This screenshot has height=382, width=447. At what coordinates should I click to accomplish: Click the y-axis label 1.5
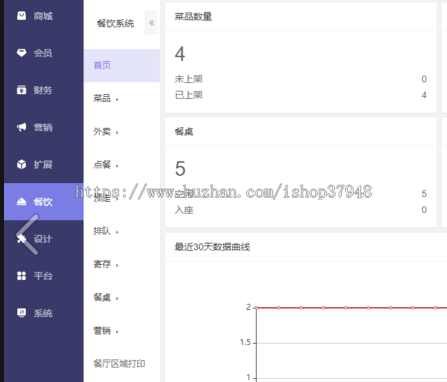tap(245, 342)
